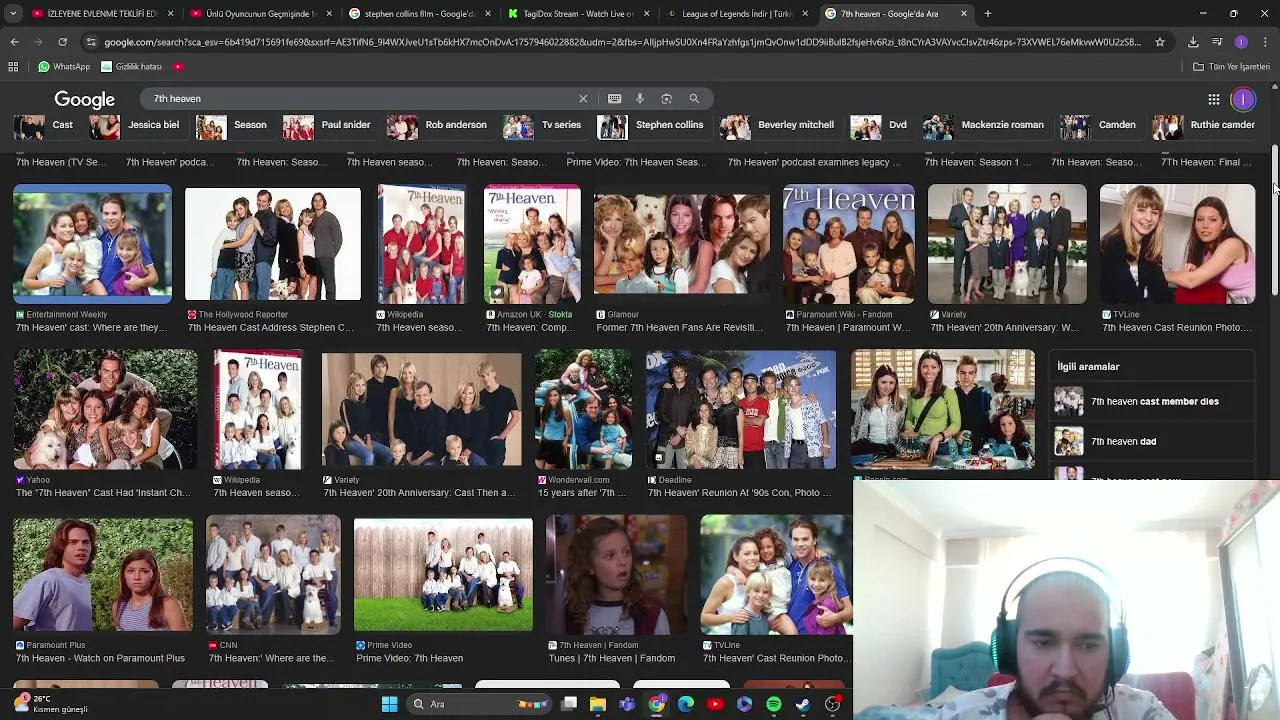Open Chrome's three-dot menu
Viewport: 1280px width, 720px height.
[x=1265, y=42]
